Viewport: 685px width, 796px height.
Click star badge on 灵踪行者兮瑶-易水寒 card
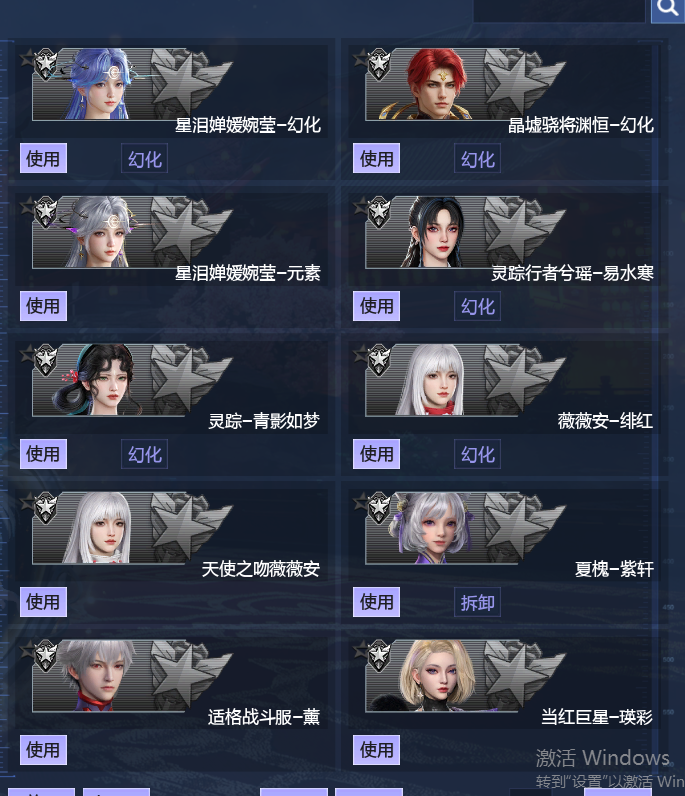pos(379,212)
